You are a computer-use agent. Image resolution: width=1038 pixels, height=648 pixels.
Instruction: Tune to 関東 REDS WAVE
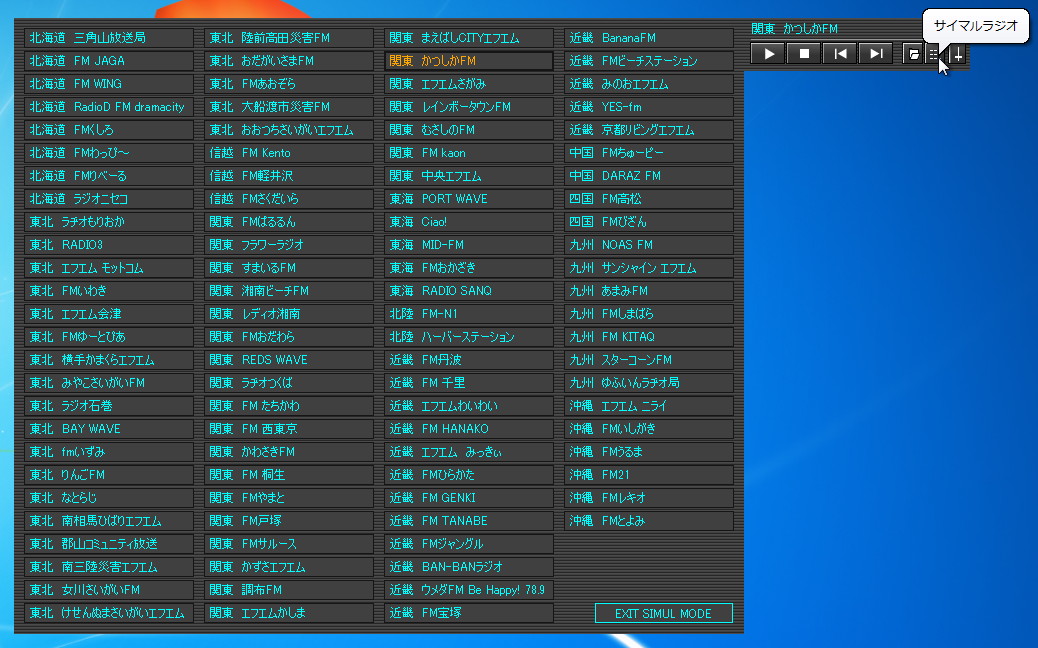click(289, 360)
